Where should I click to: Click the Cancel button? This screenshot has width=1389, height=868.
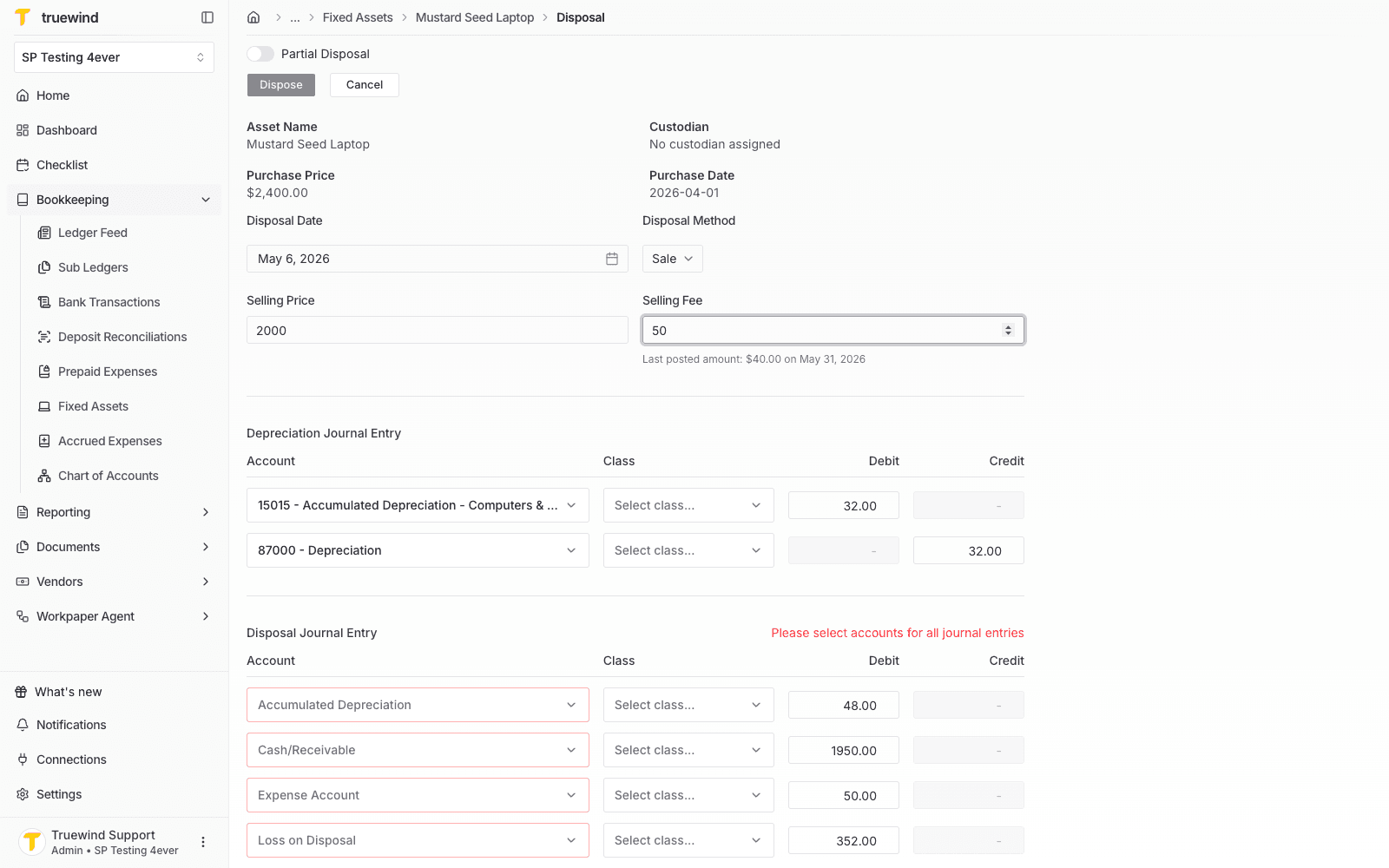(365, 85)
